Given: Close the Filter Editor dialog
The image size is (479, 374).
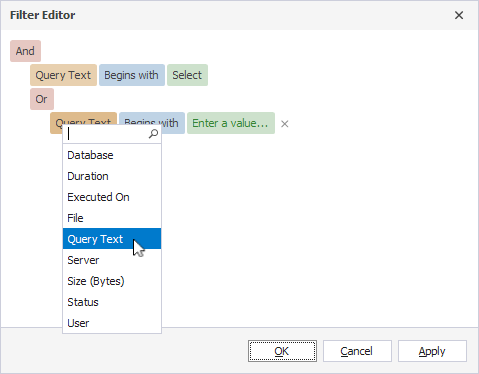Looking at the screenshot, I should point(459,15).
